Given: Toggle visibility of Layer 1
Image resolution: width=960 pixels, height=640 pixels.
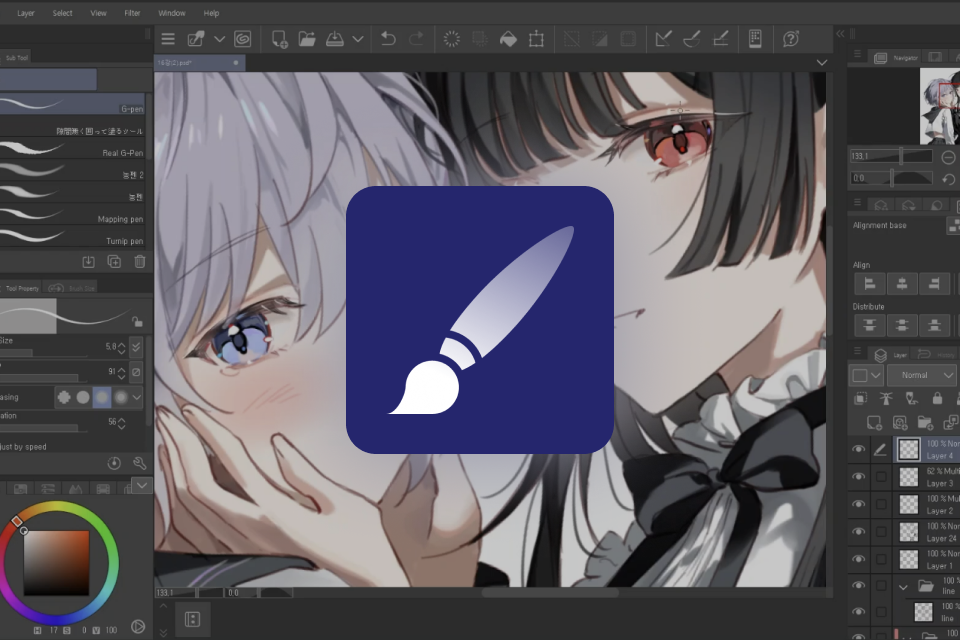Looking at the screenshot, I should pos(858,559).
